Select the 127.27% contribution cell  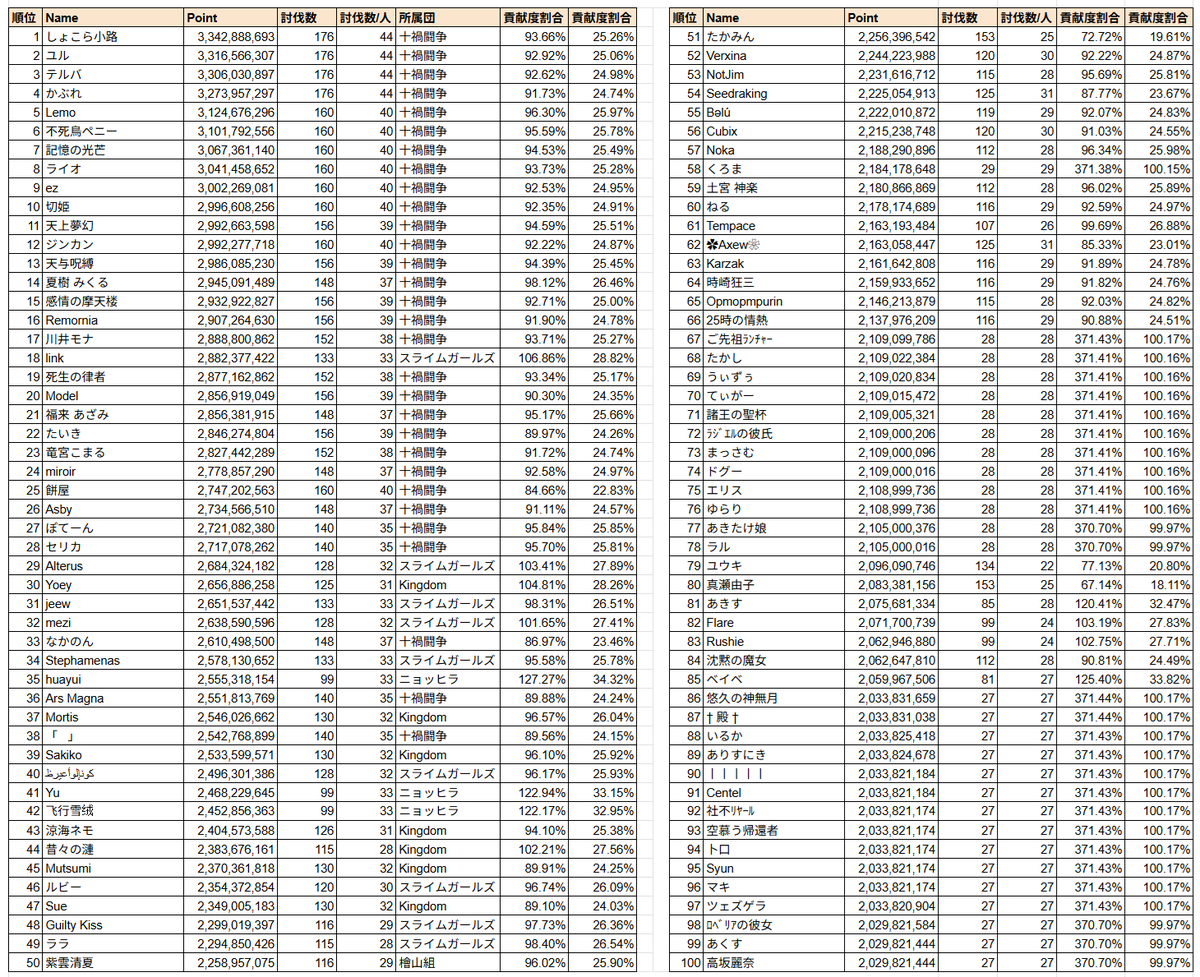point(533,679)
